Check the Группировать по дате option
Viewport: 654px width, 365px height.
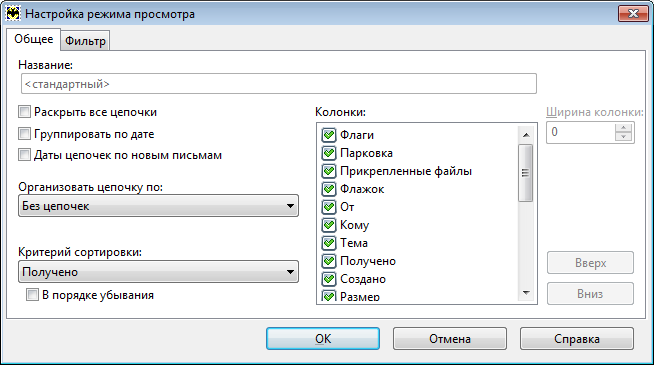pos(25,133)
